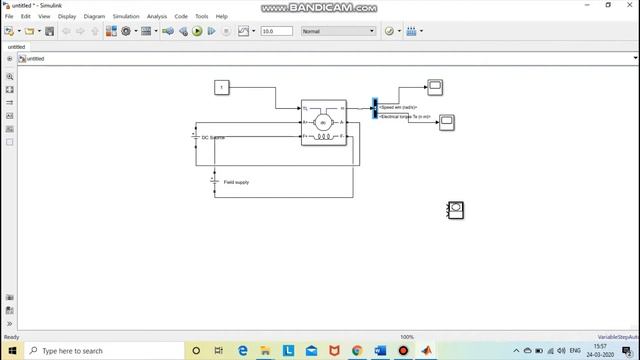Open the Model Explorer icon
Viewport: 640px width, 360px height.
point(146,31)
